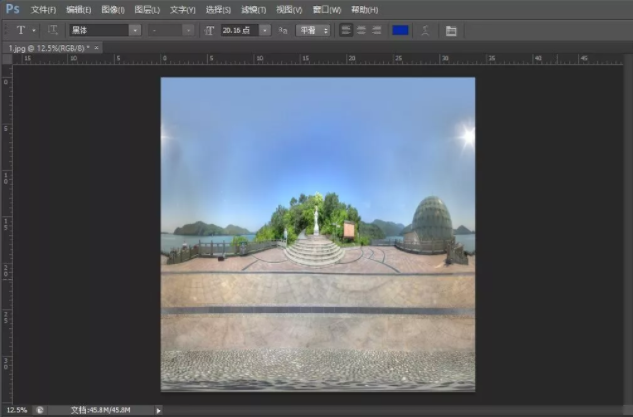Expand the tool preset picker arrow

click(x=34, y=30)
